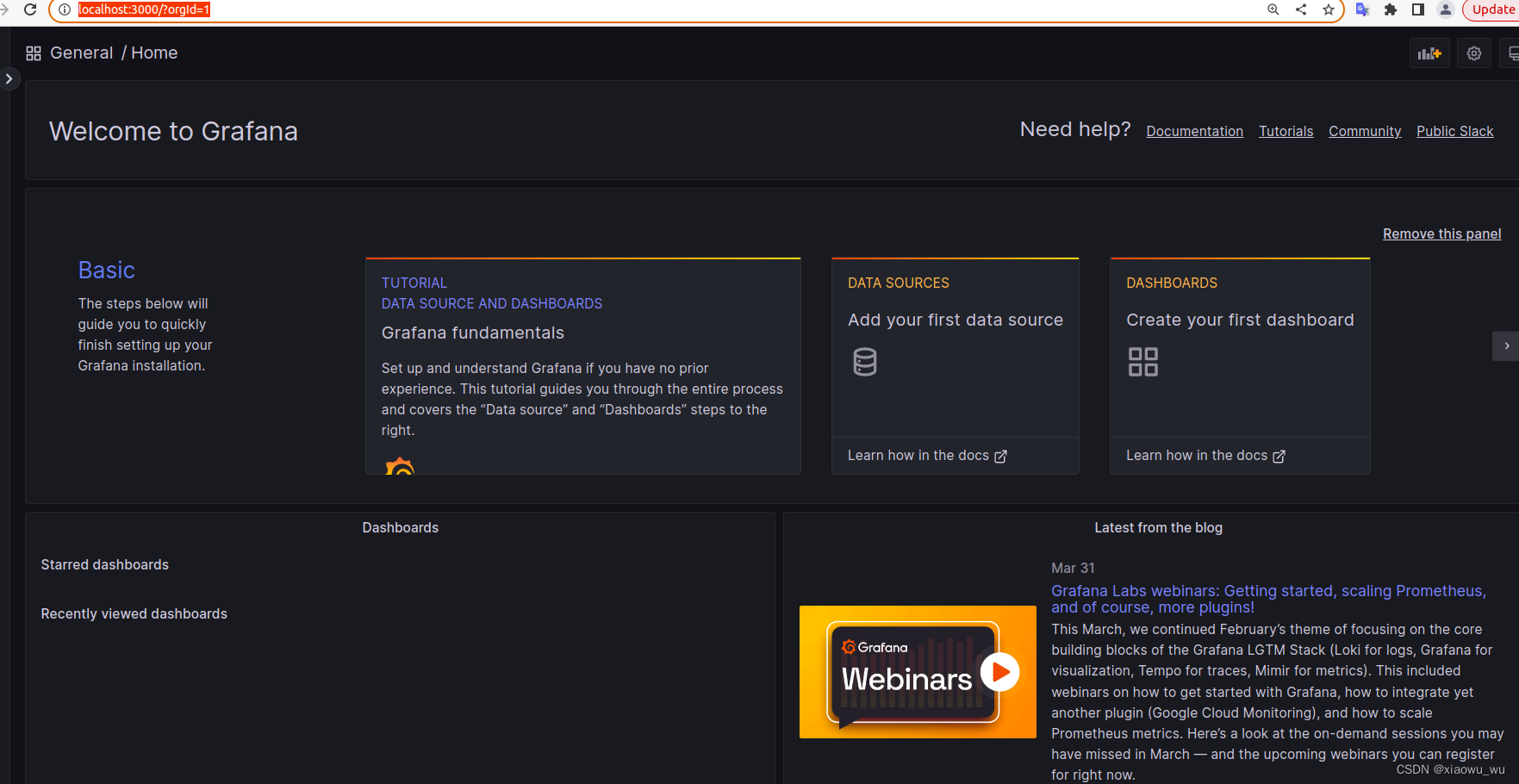Click external link icon in Dashboards card

1279,456
